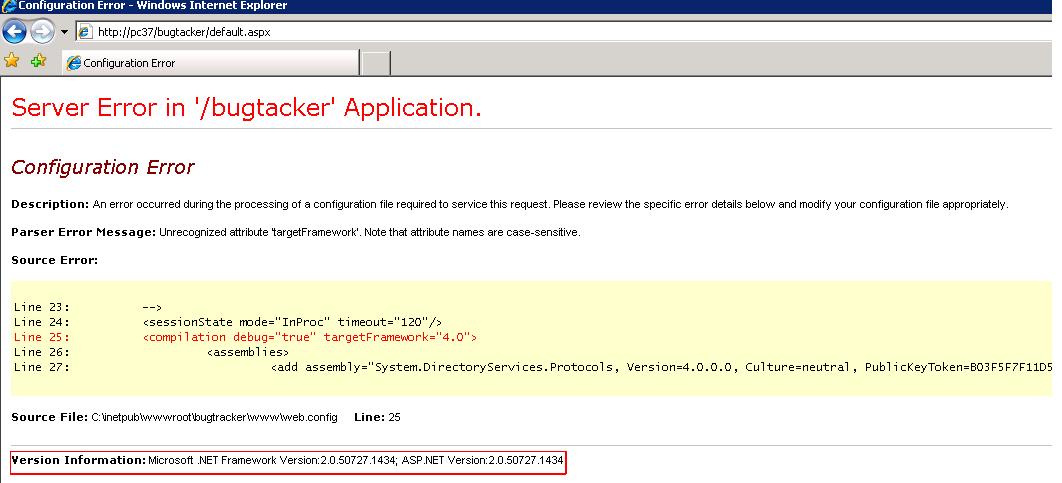The height and width of the screenshot is (483, 1062).
Task: Click the italic 'Configuration Error' heading
Action: tap(103, 167)
